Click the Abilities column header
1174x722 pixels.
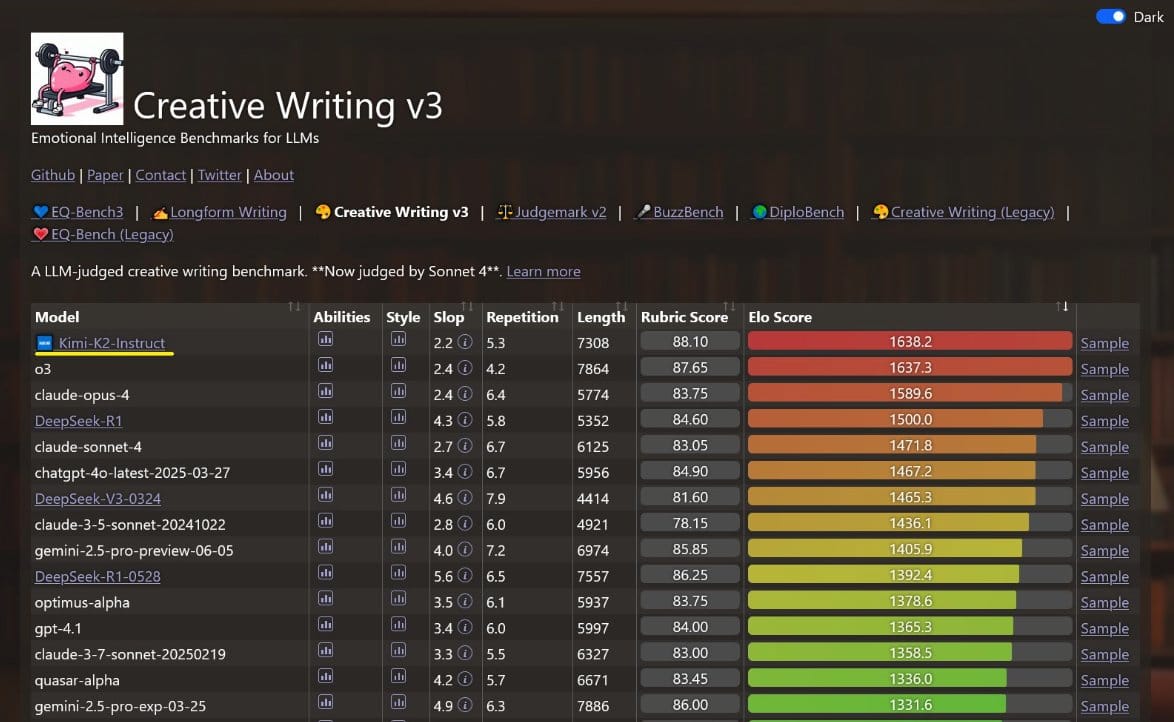click(x=341, y=317)
